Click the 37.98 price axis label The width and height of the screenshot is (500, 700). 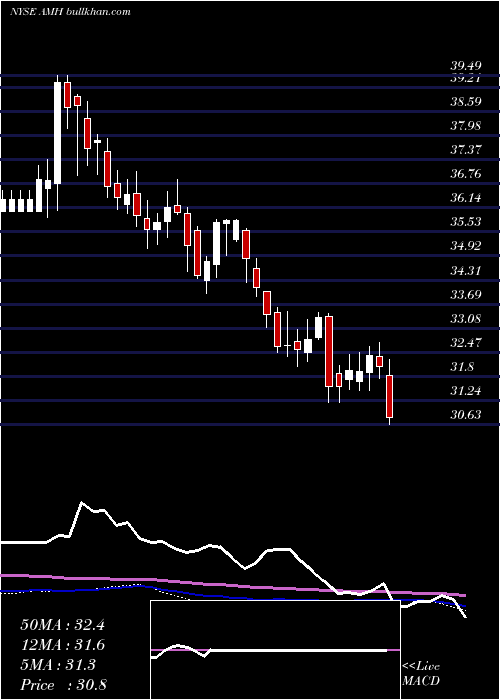pos(466,125)
